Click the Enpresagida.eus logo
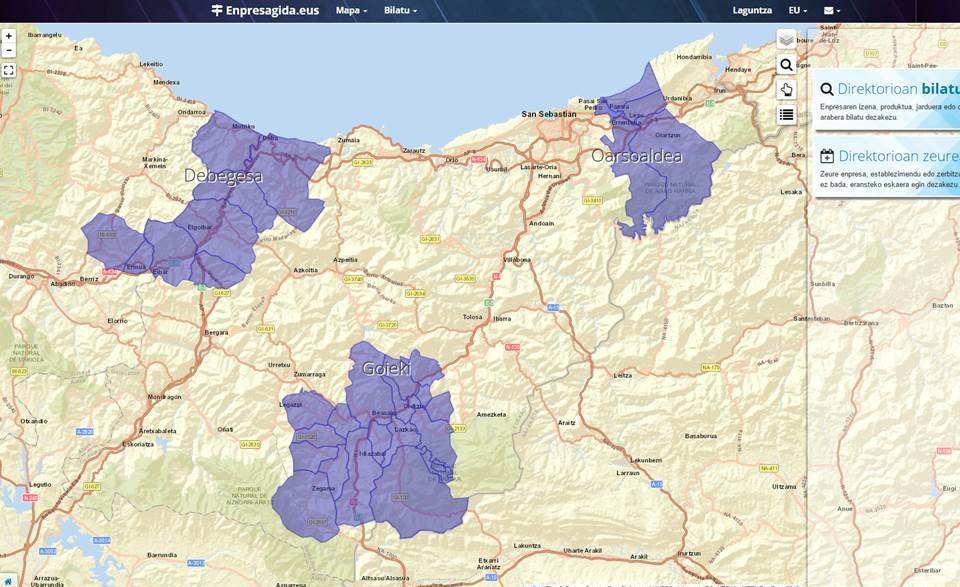Image resolution: width=960 pixels, height=587 pixels. coord(265,10)
